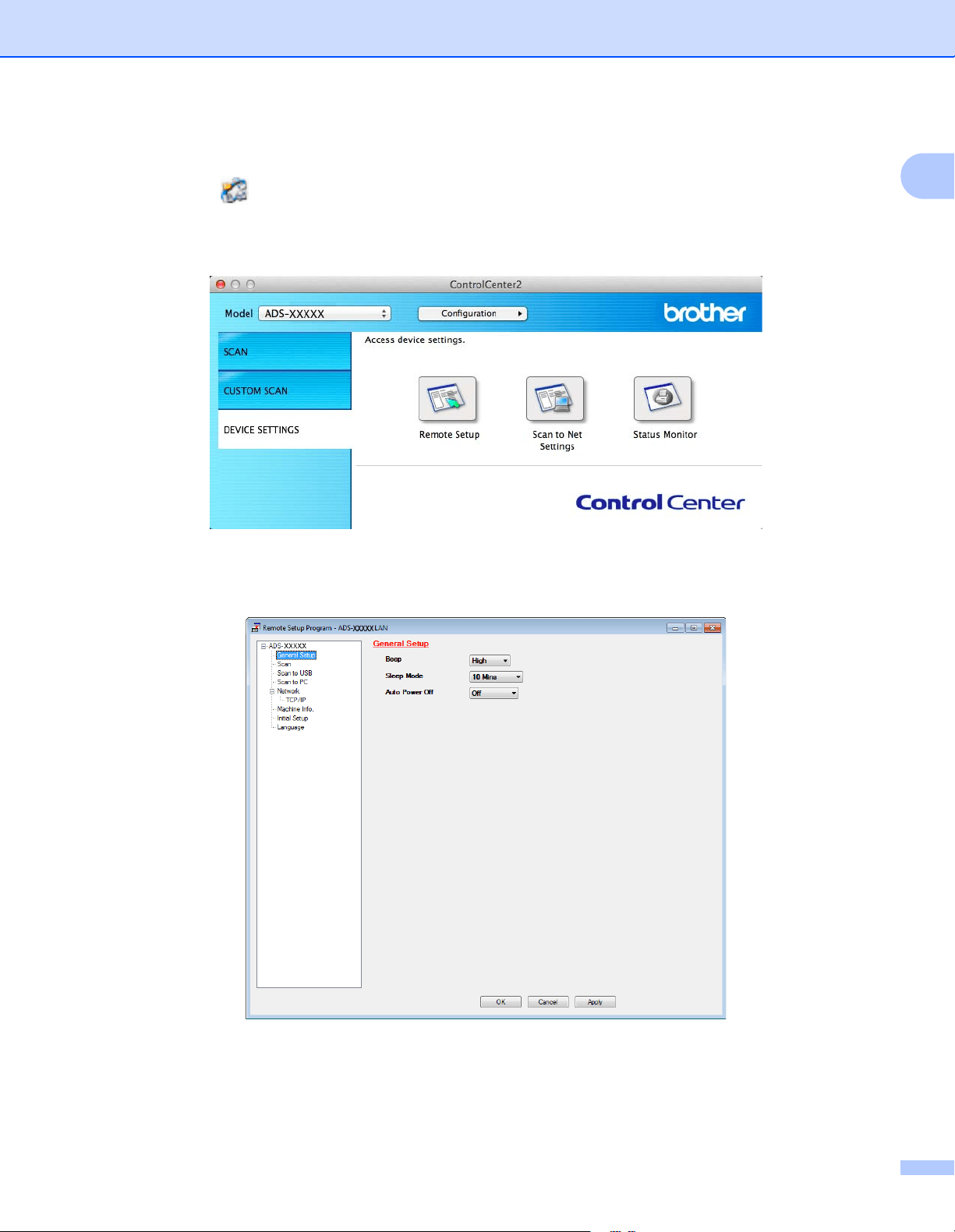Open the Remote Setup icon in ControlCenter2
Screen dimensions: 955x1232
tap(447, 400)
